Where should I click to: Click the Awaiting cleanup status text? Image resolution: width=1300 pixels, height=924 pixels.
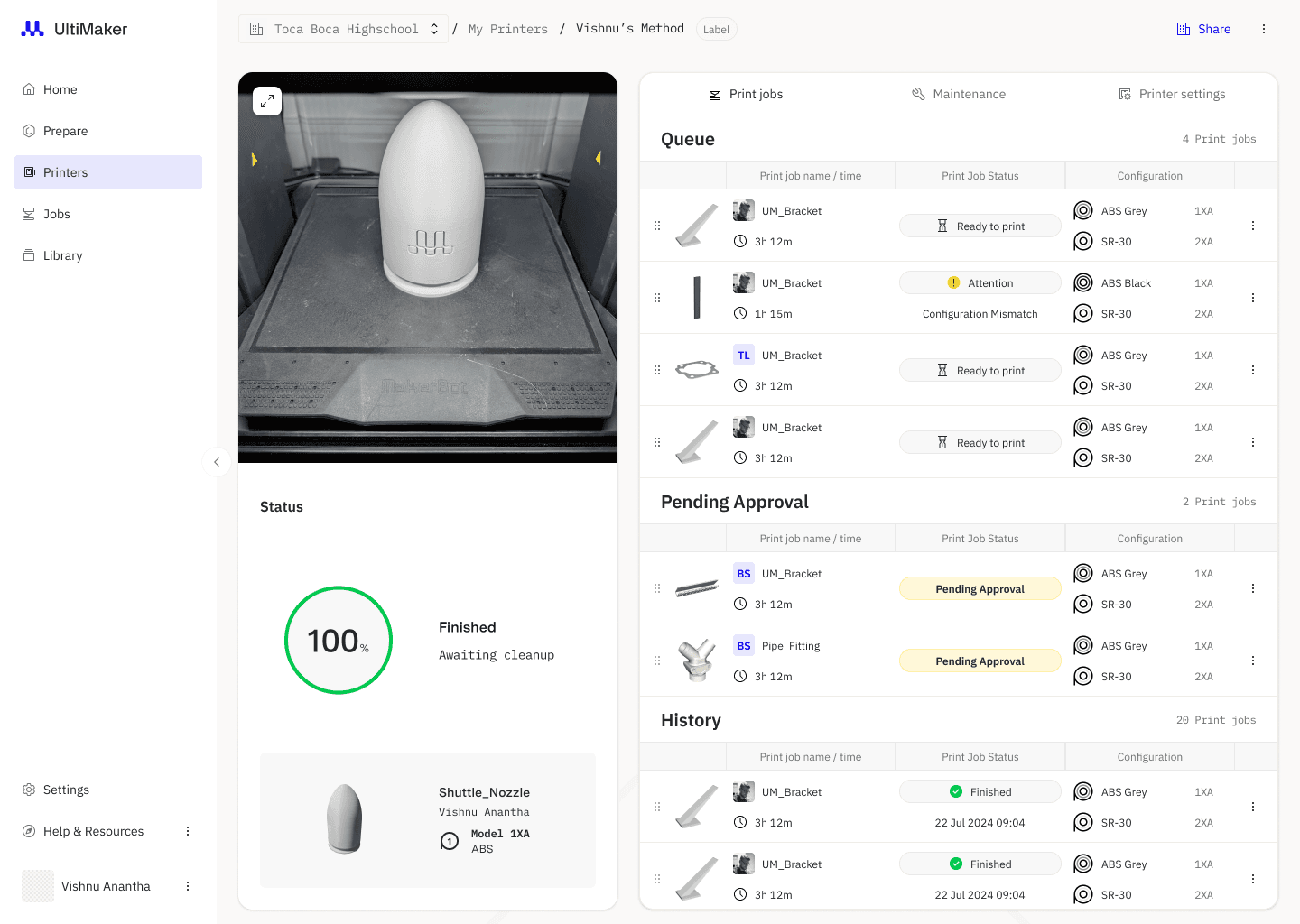pyautogui.click(x=497, y=655)
